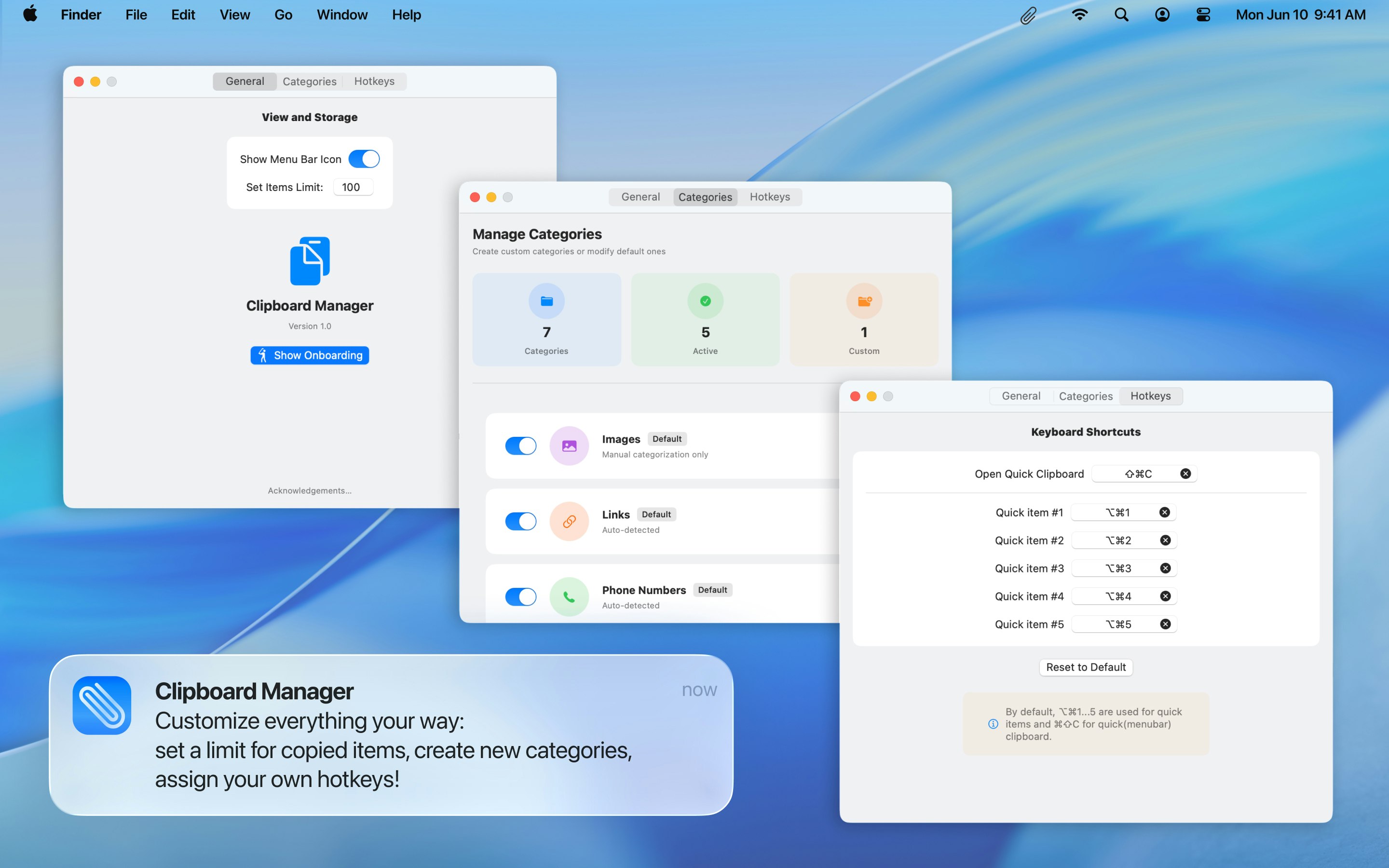Disable the Show Menu Bar Icon toggle
Image resolution: width=1389 pixels, height=868 pixels.
365,159
